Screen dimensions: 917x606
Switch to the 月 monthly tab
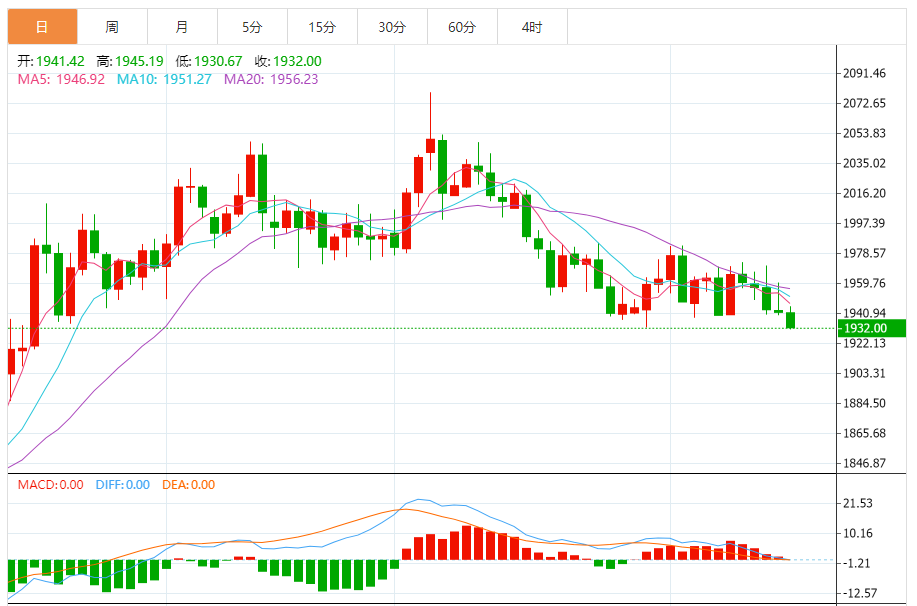[182, 27]
